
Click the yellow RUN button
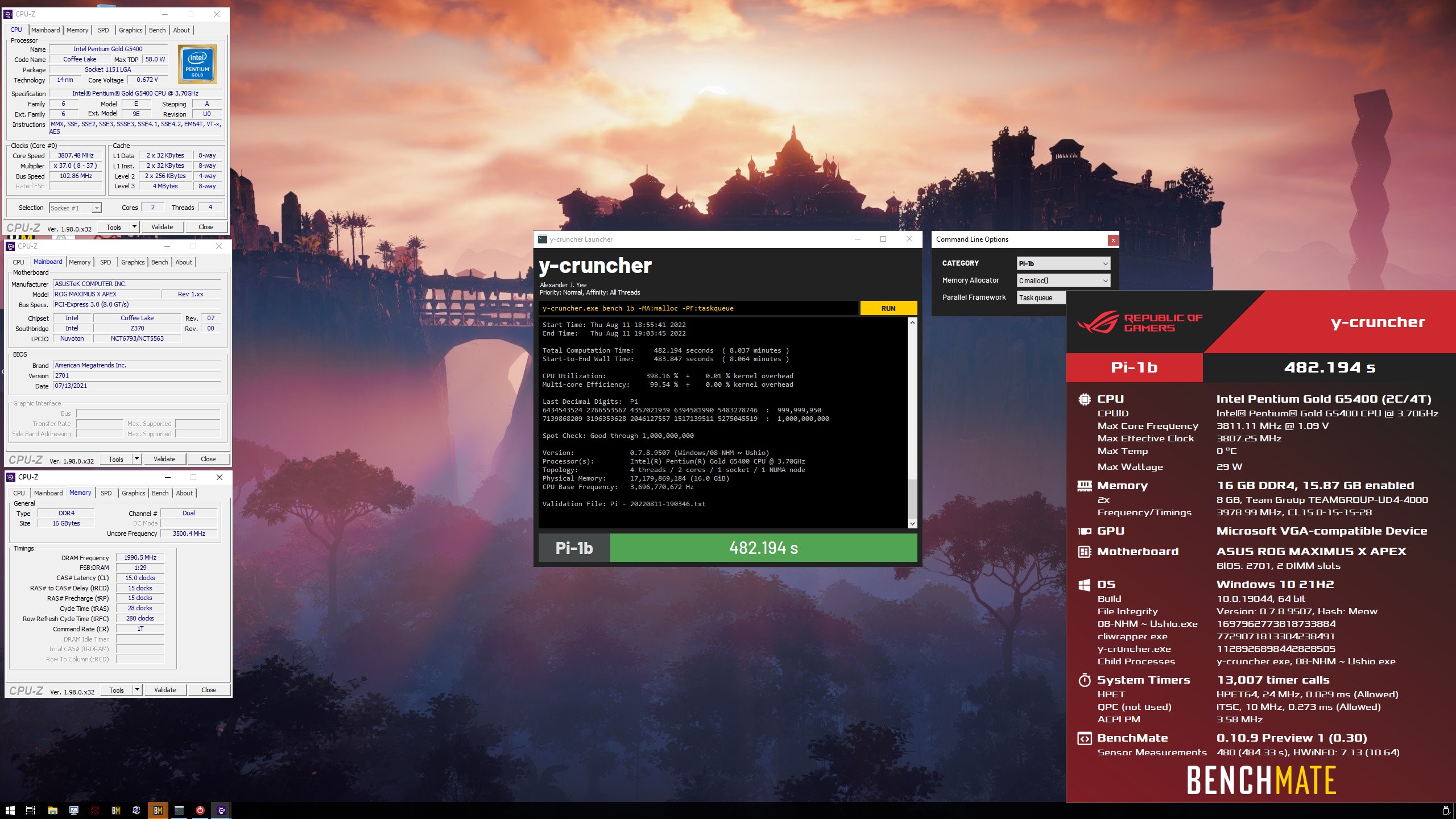[x=888, y=308]
